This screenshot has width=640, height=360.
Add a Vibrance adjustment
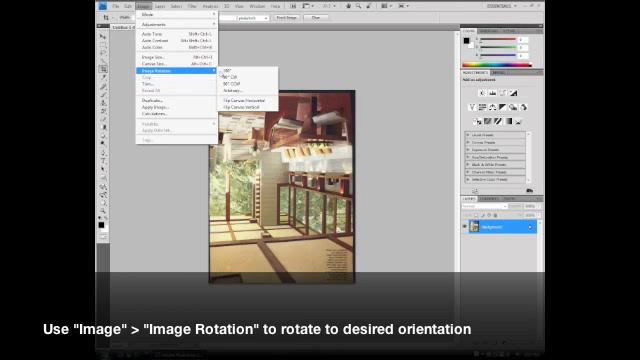(472, 107)
